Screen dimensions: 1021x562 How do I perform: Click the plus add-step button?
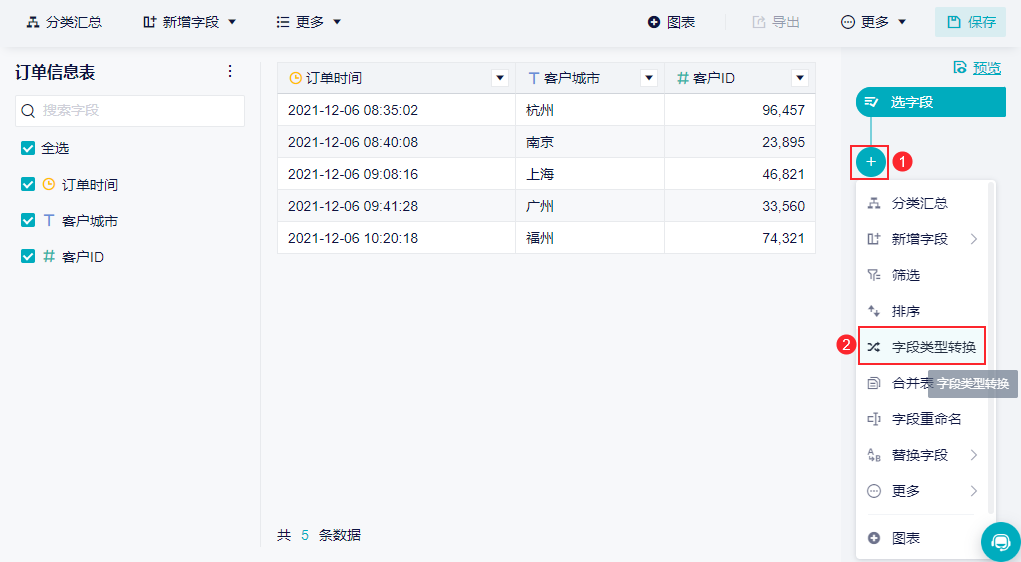[871, 161]
